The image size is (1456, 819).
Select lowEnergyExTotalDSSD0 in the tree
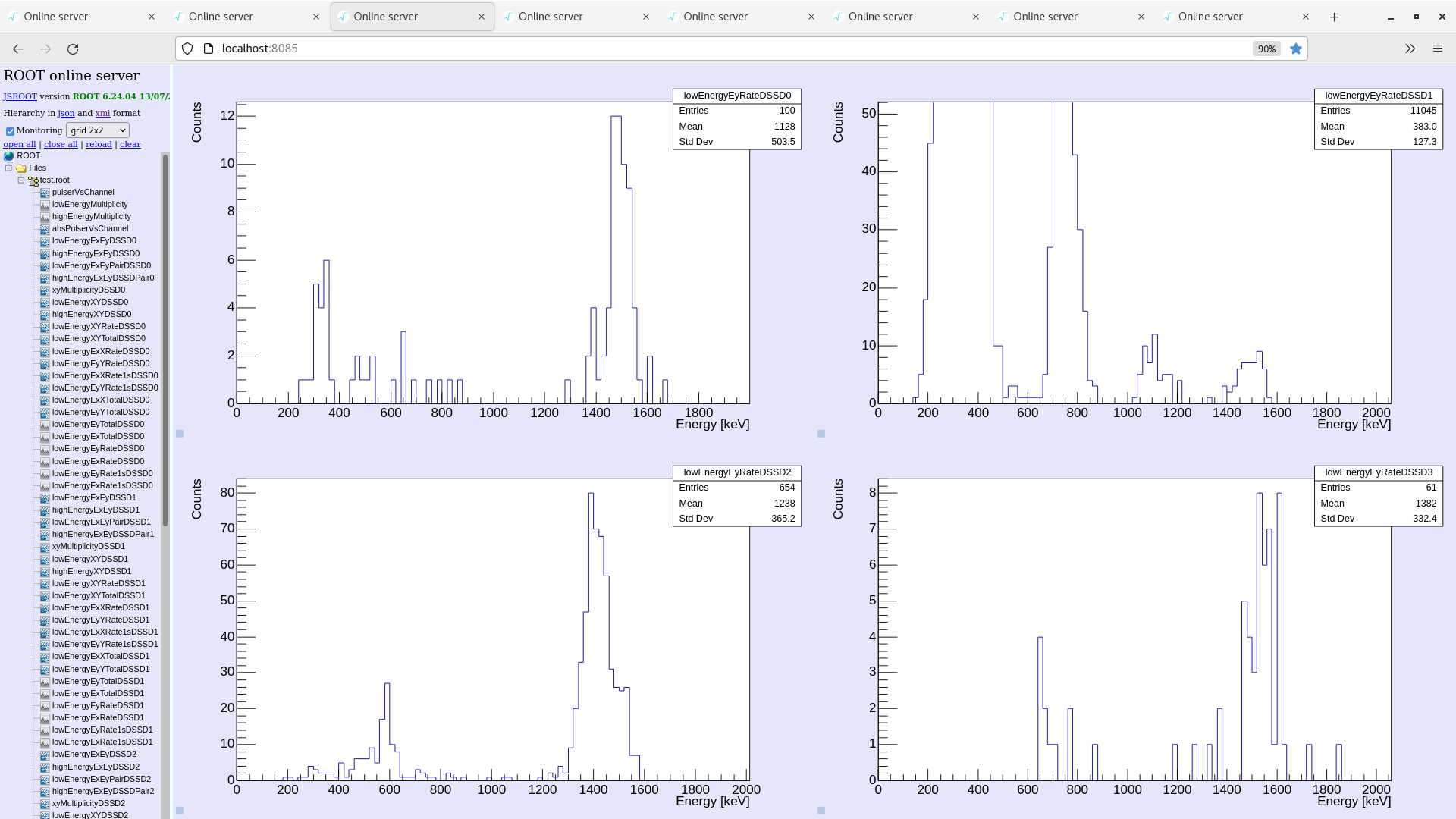coord(98,437)
